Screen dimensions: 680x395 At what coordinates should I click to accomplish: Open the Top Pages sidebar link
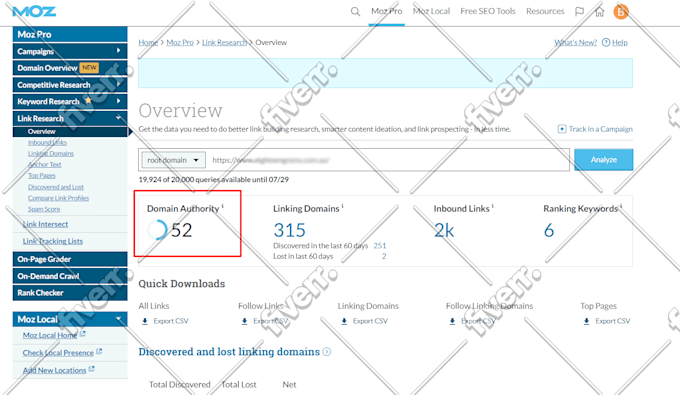[42, 175]
